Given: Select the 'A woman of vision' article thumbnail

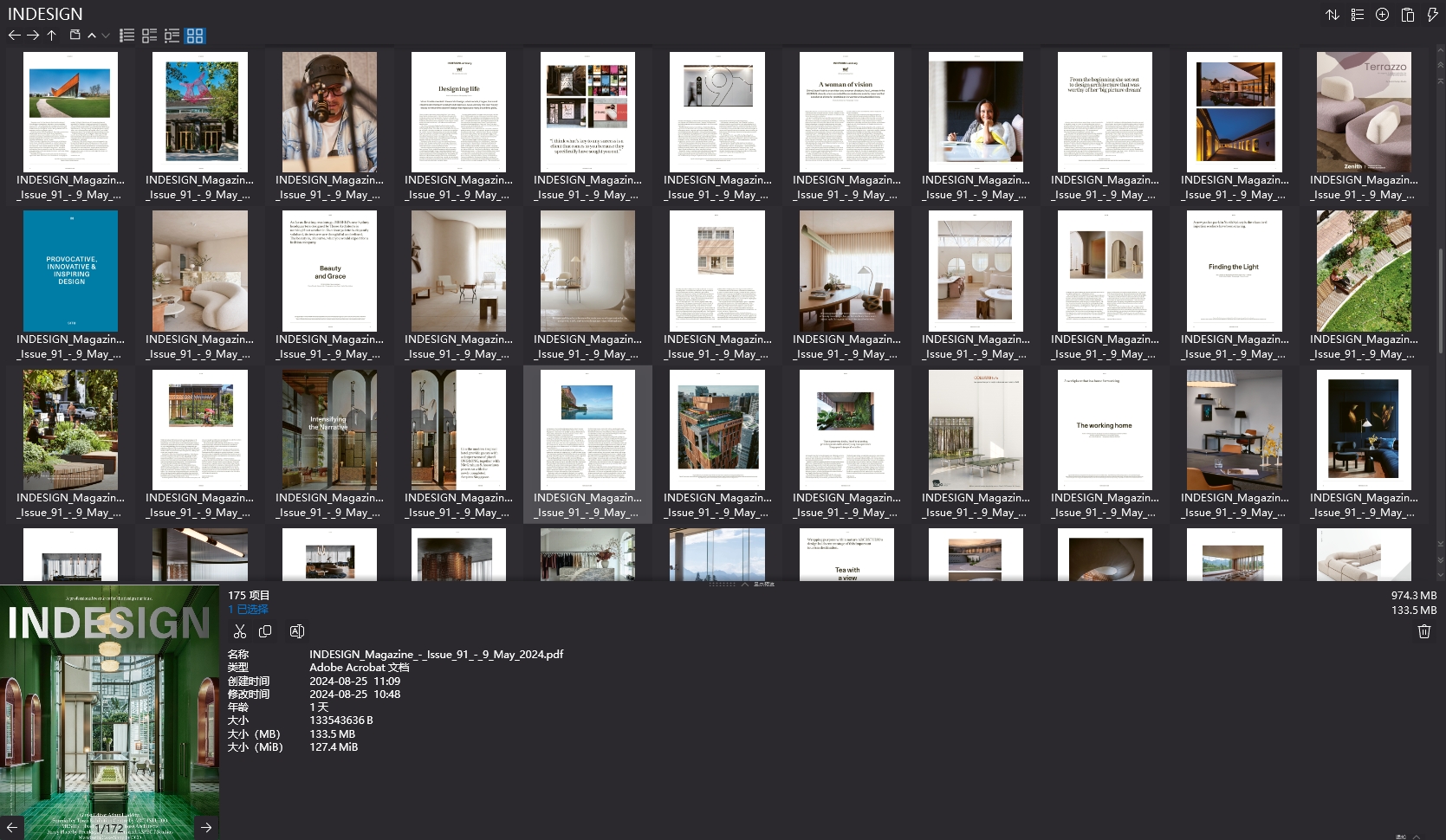Looking at the screenshot, I should pos(846,112).
